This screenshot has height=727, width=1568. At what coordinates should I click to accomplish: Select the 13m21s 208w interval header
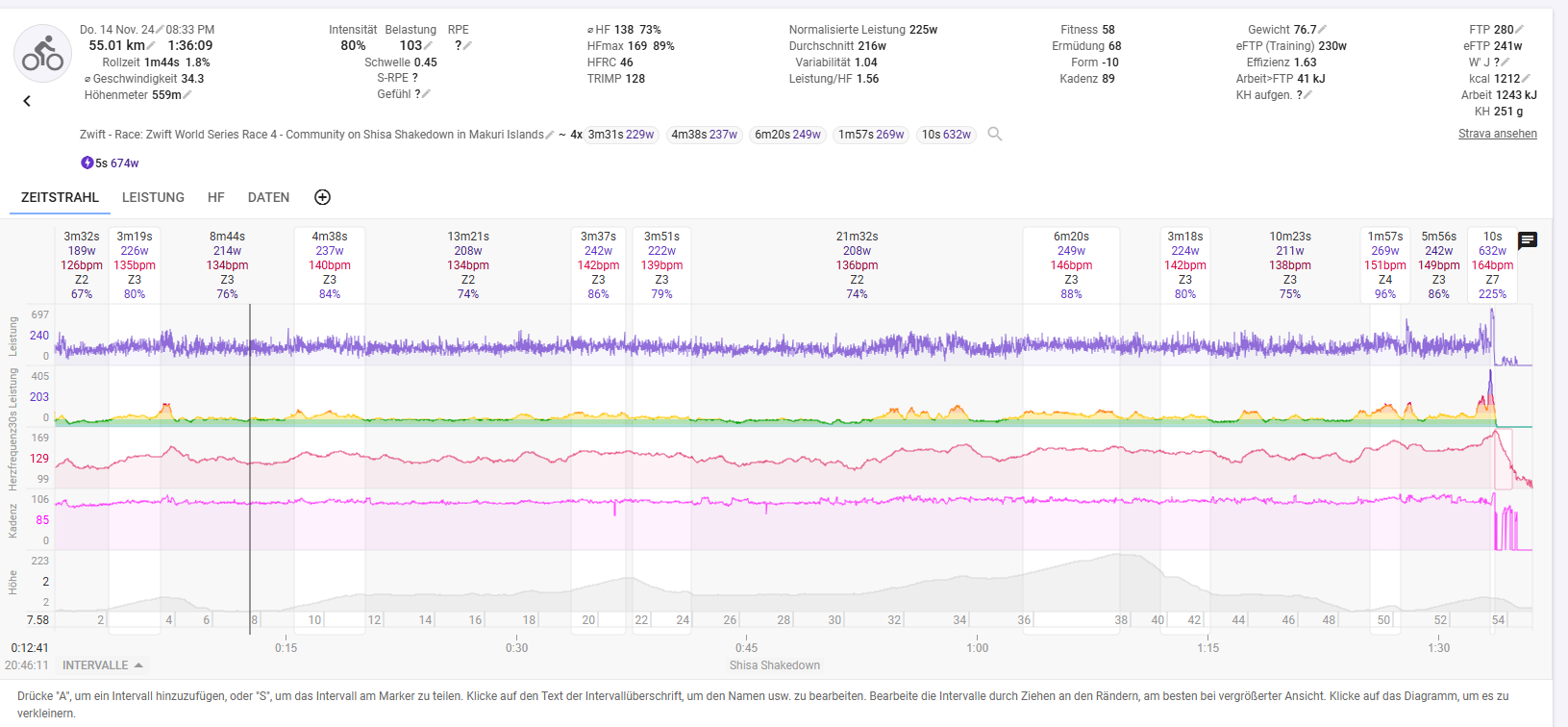click(x=468, y=264)
